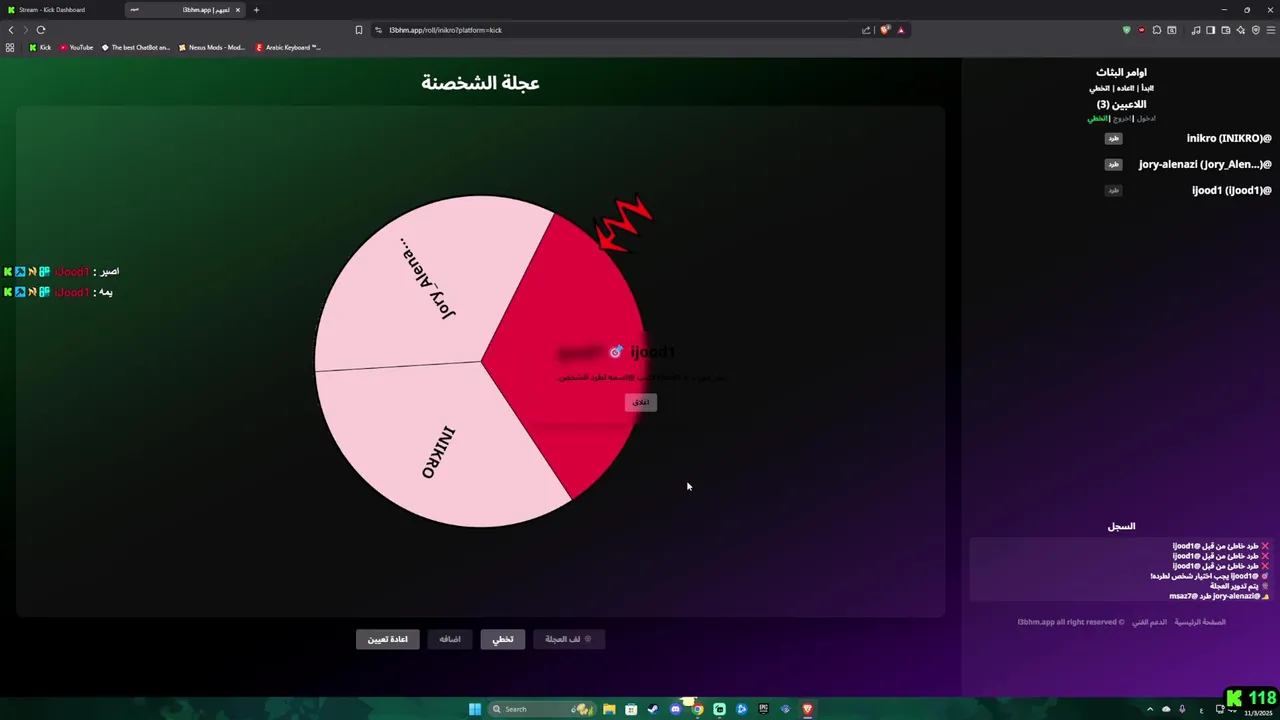Open a new browser tab

point(256,10)
